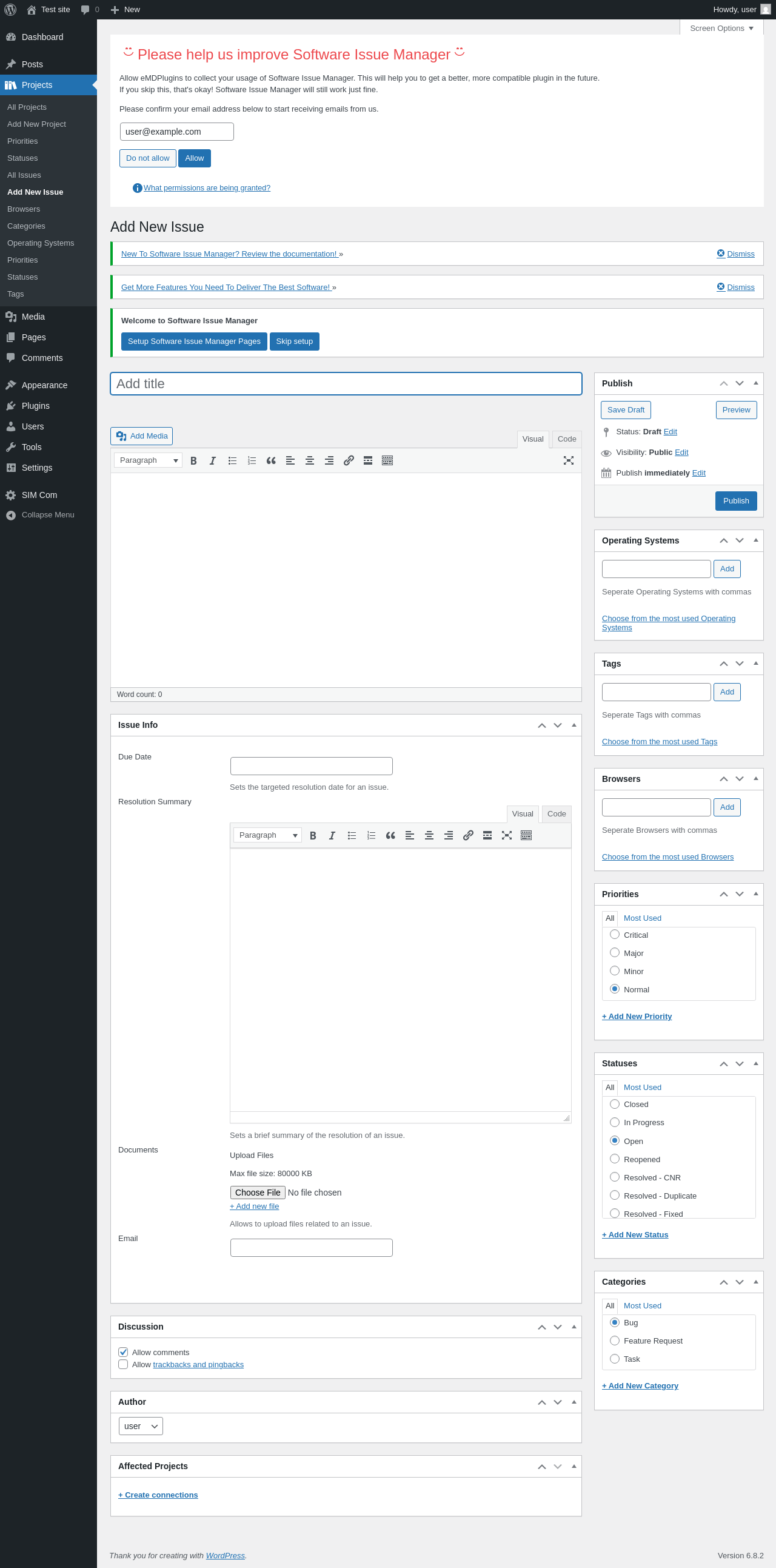Screen dimensions: 776x1568
Task: Open distraction-free mode in main editor
Action: 569,461
